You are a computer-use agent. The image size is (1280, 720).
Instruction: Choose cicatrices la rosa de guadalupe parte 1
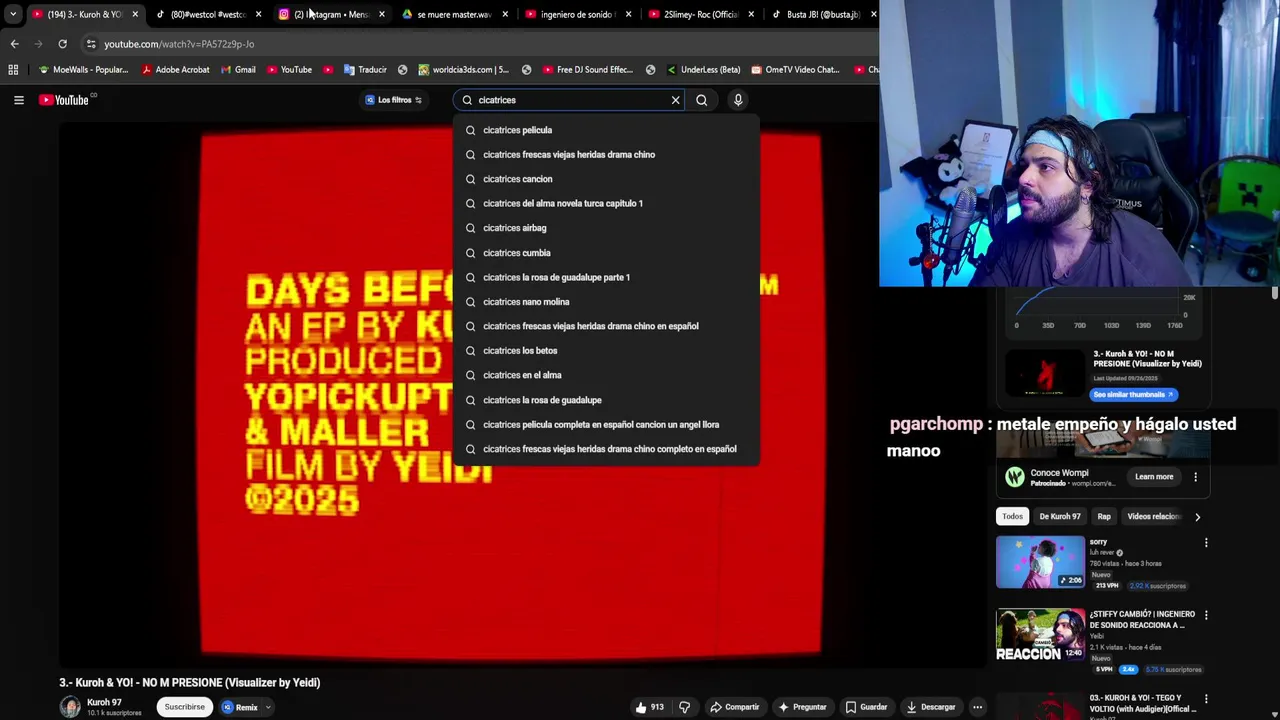click(606, 277)
